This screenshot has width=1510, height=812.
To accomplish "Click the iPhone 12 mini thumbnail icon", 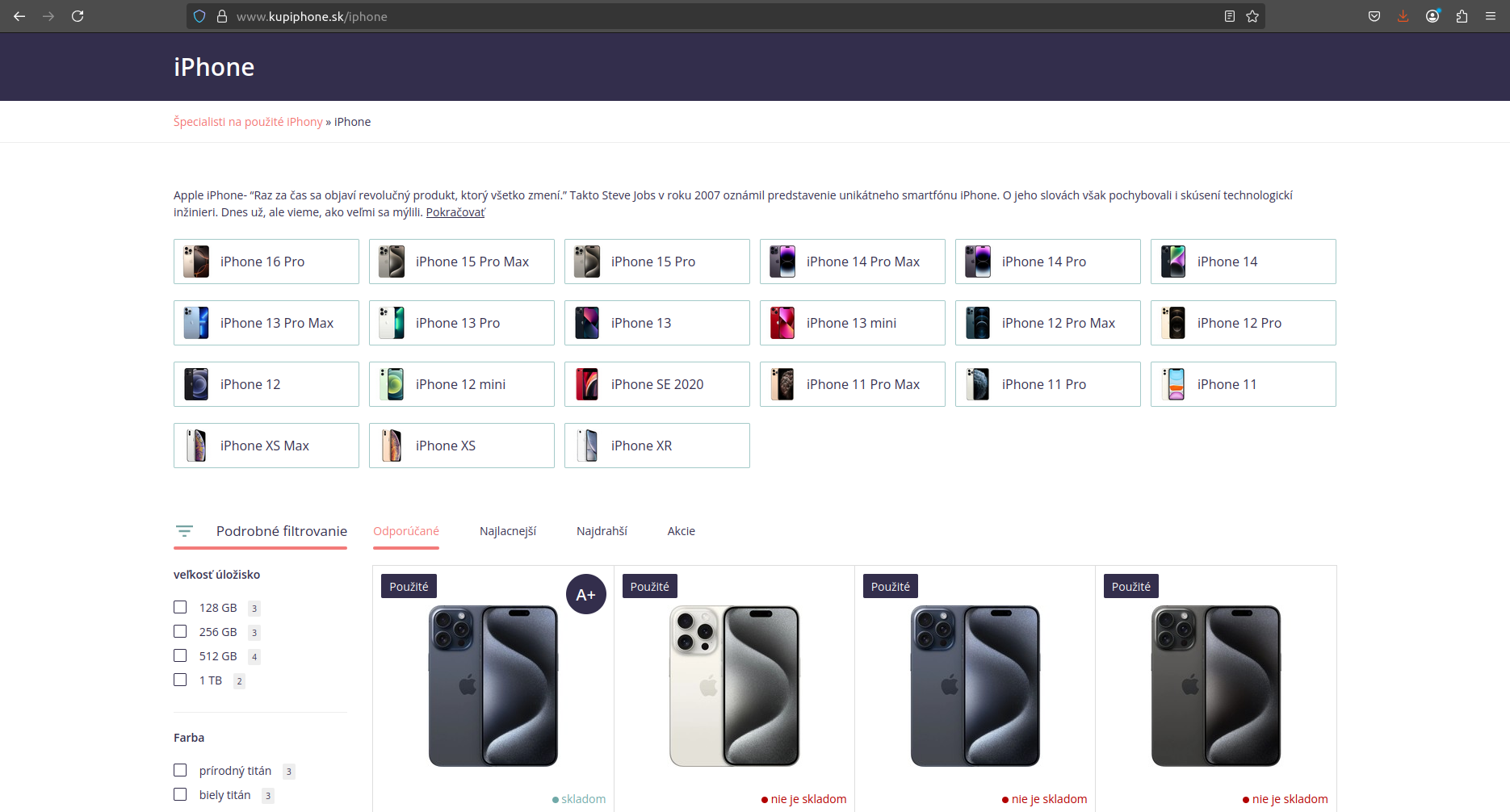I will (x=392, y=384).
